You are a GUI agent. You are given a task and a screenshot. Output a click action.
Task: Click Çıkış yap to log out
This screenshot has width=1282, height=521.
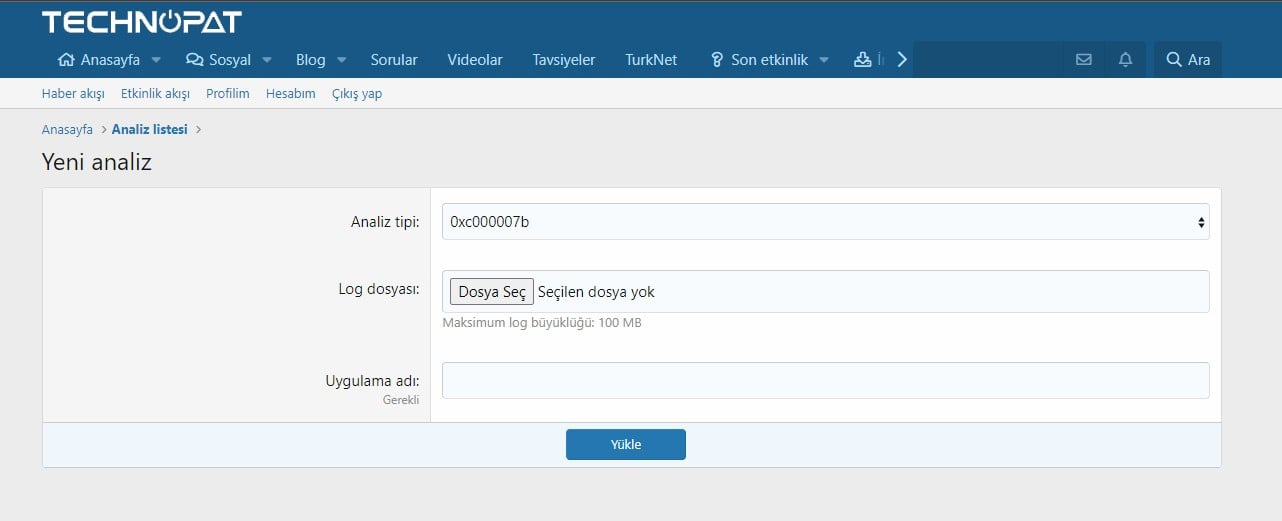click(x=357, y=93)
